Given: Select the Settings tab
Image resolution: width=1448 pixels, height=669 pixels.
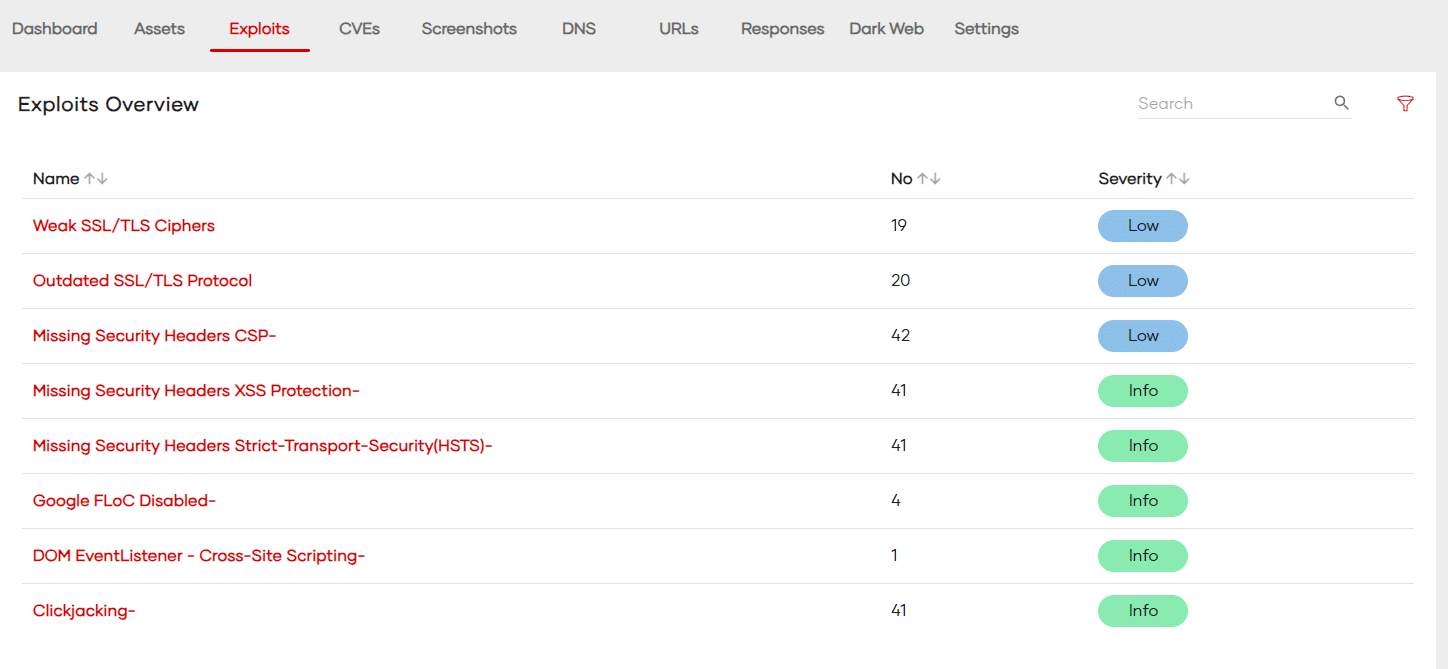Looking at the screenshot, I should coord(986,29).
